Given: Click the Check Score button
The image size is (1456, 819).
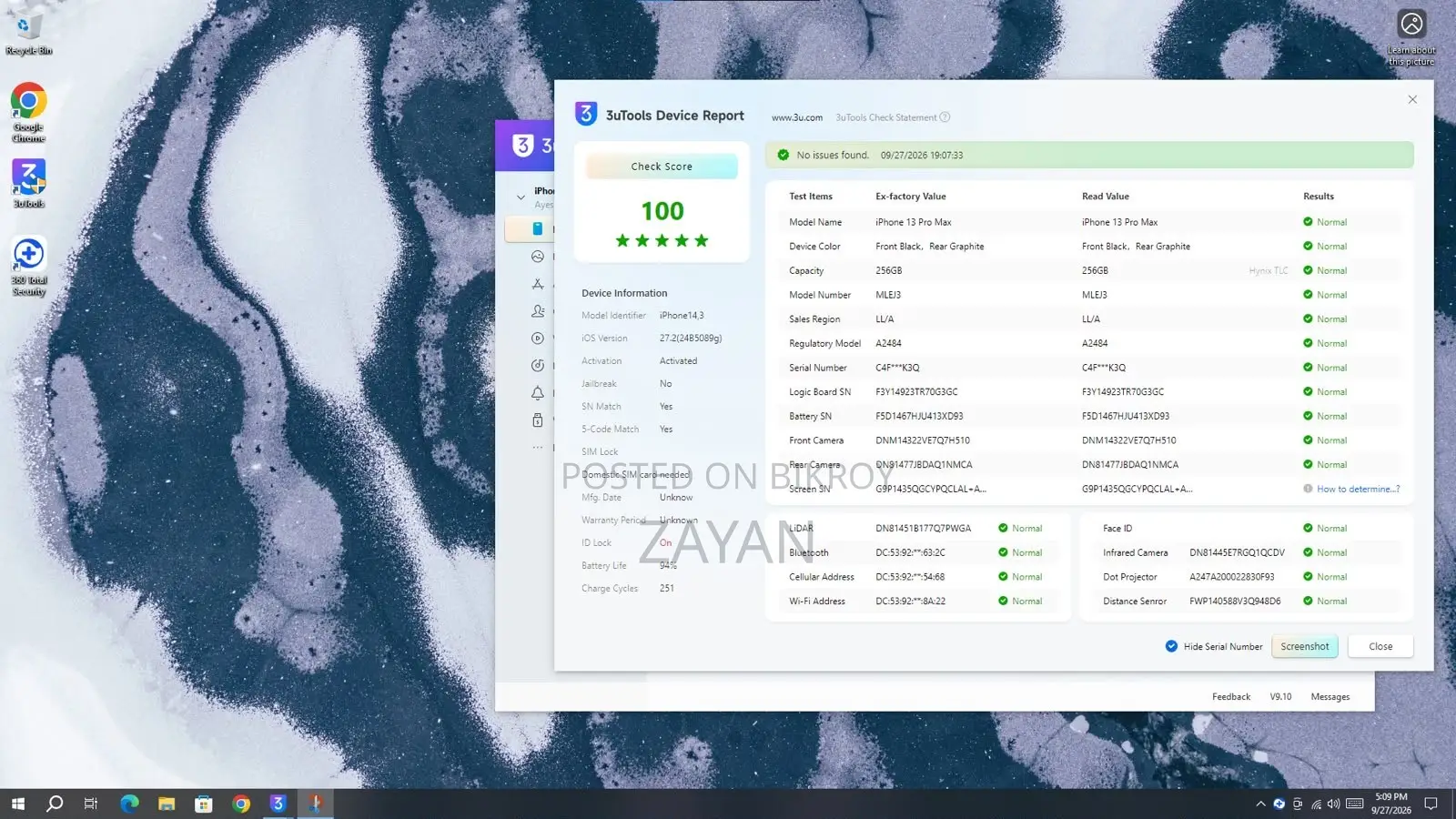Looking at the screenshot, I should point(662,167).
